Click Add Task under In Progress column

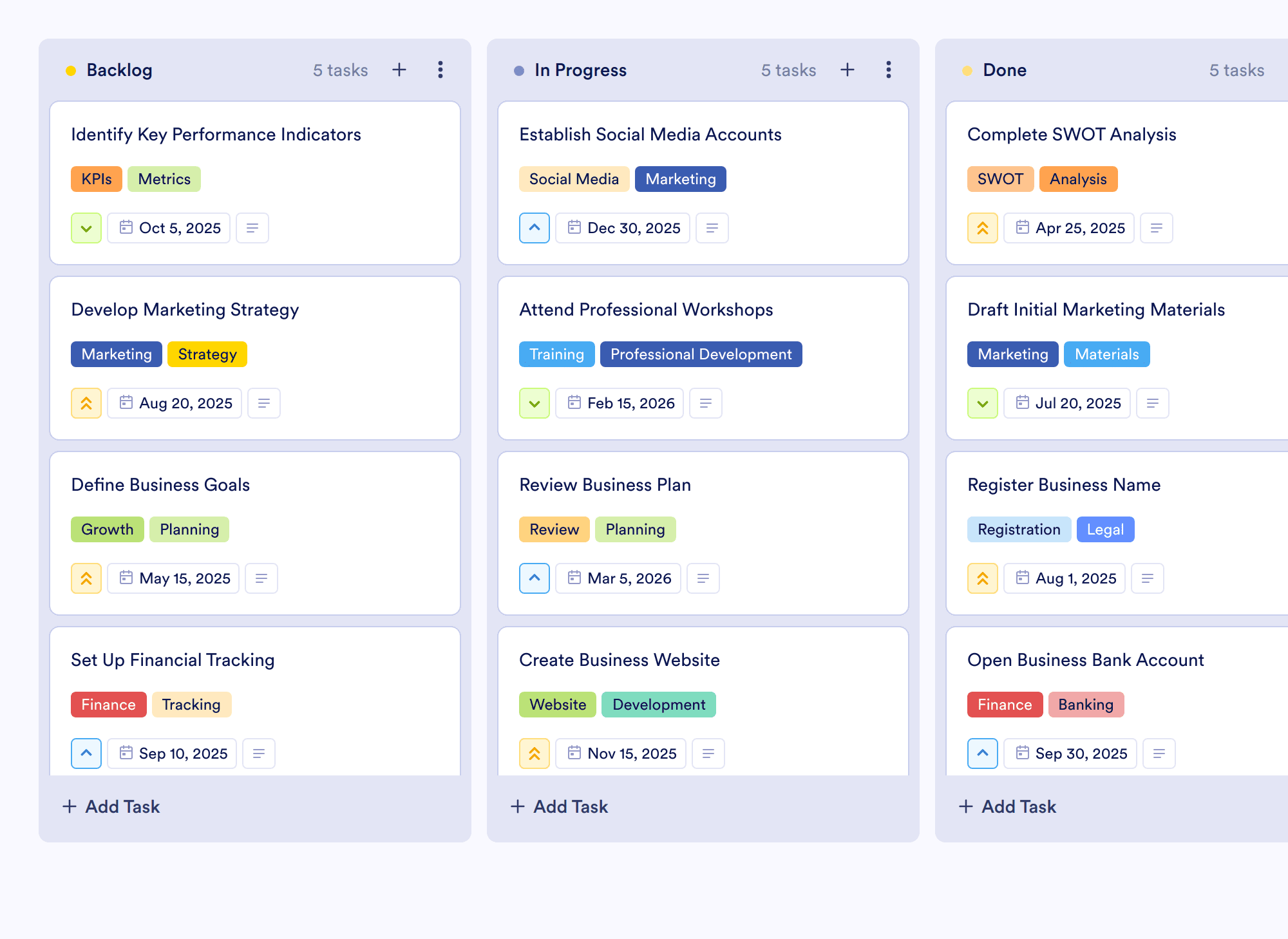(559, 806)
